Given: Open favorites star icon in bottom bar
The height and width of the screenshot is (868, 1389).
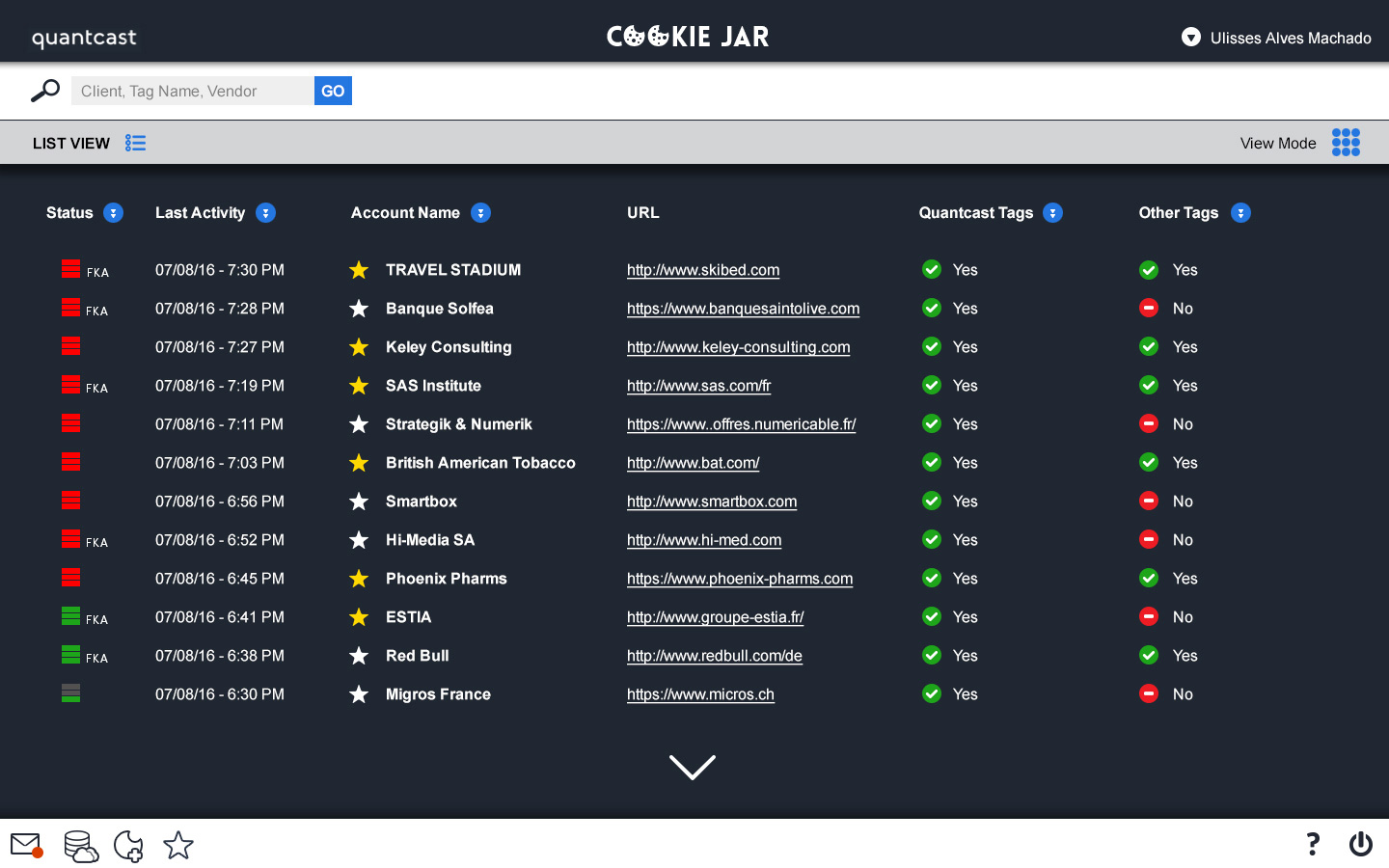Looking at the screenshot, I should point(178,846).
